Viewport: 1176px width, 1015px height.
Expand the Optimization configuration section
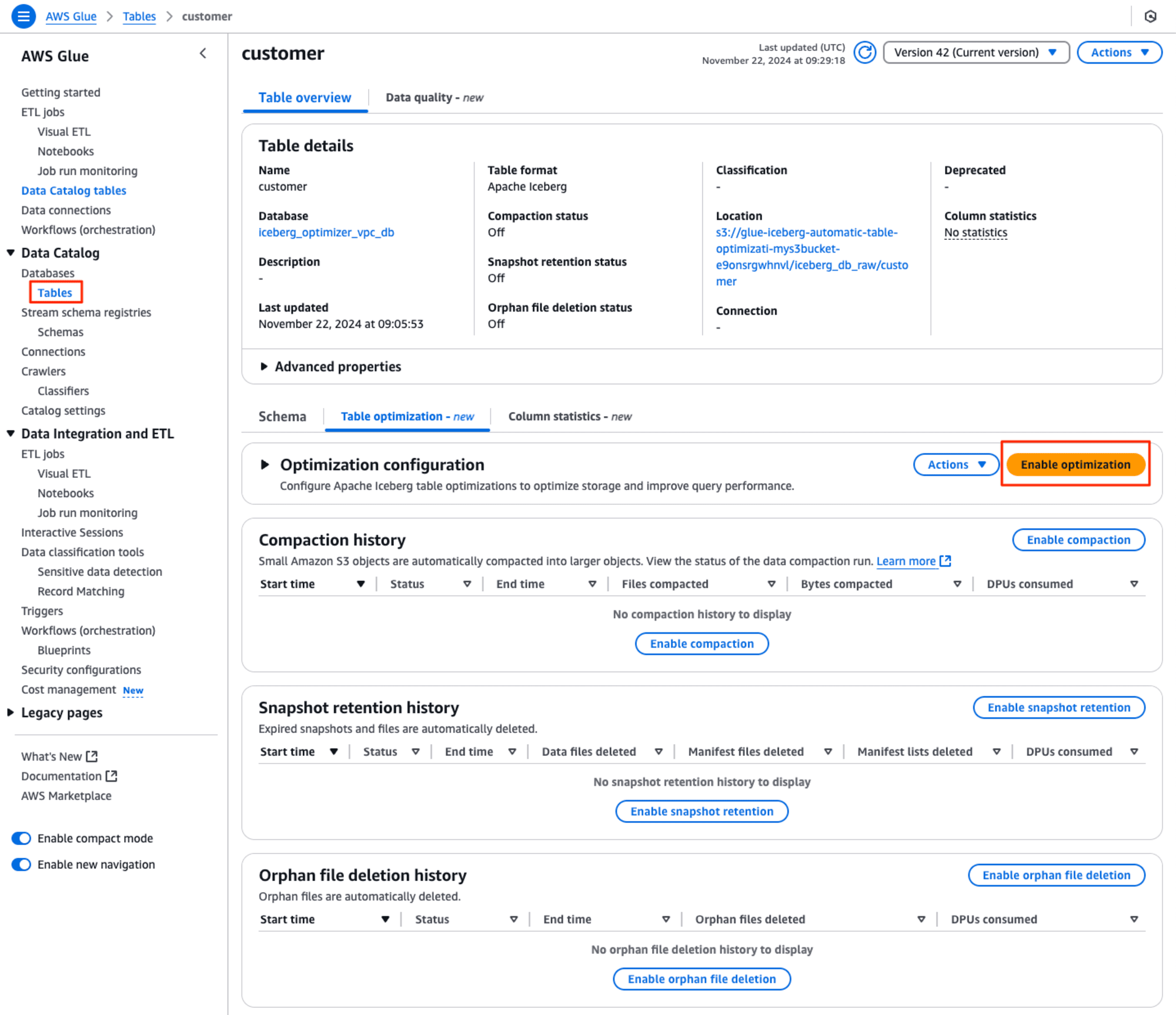tap(265, 464)
